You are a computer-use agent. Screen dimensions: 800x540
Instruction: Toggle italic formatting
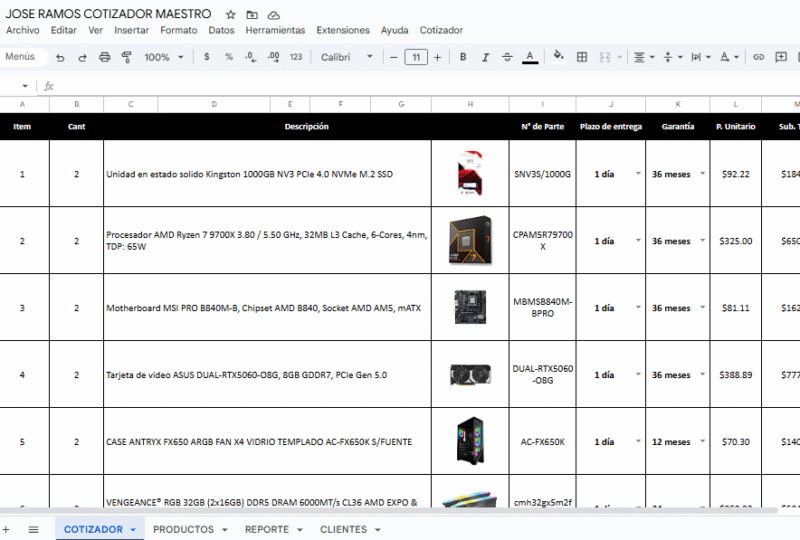point(485,57)
